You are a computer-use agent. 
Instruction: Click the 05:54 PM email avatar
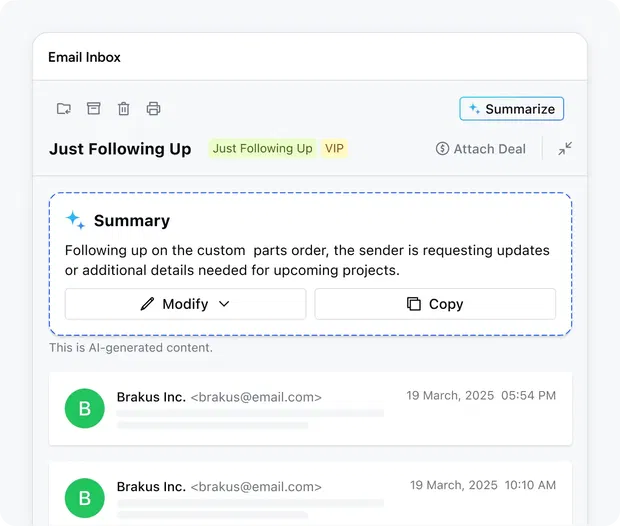click(x=85, y=409)
